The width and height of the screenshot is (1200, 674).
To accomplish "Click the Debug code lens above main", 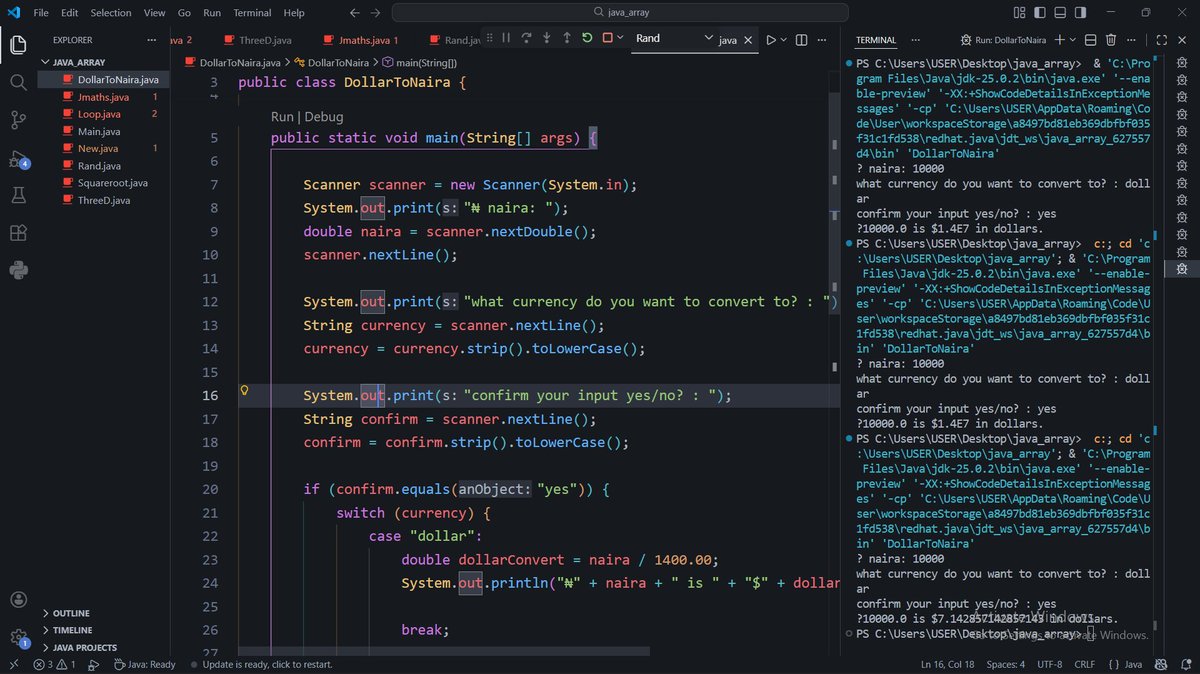I will pos(324,117).
